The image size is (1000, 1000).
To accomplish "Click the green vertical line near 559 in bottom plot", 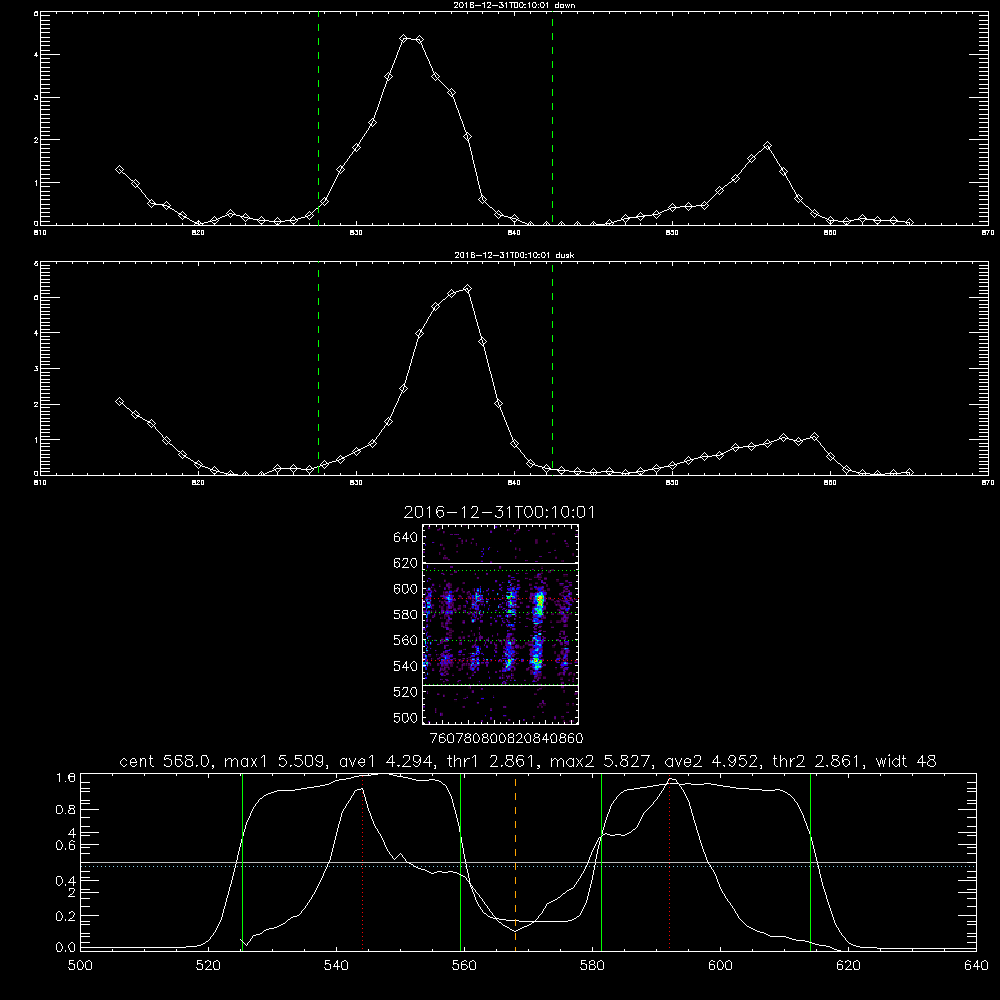I will (x=460, y=861).
